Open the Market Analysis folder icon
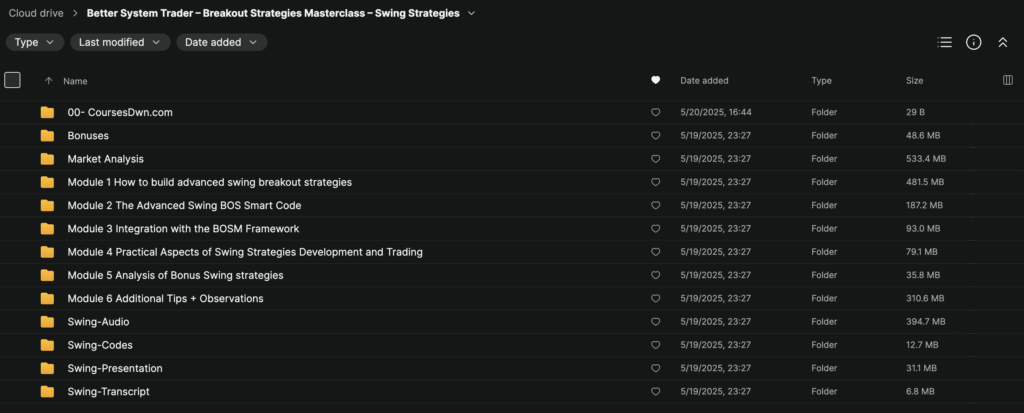The image size is (1024, 413). tap(47, 159)
